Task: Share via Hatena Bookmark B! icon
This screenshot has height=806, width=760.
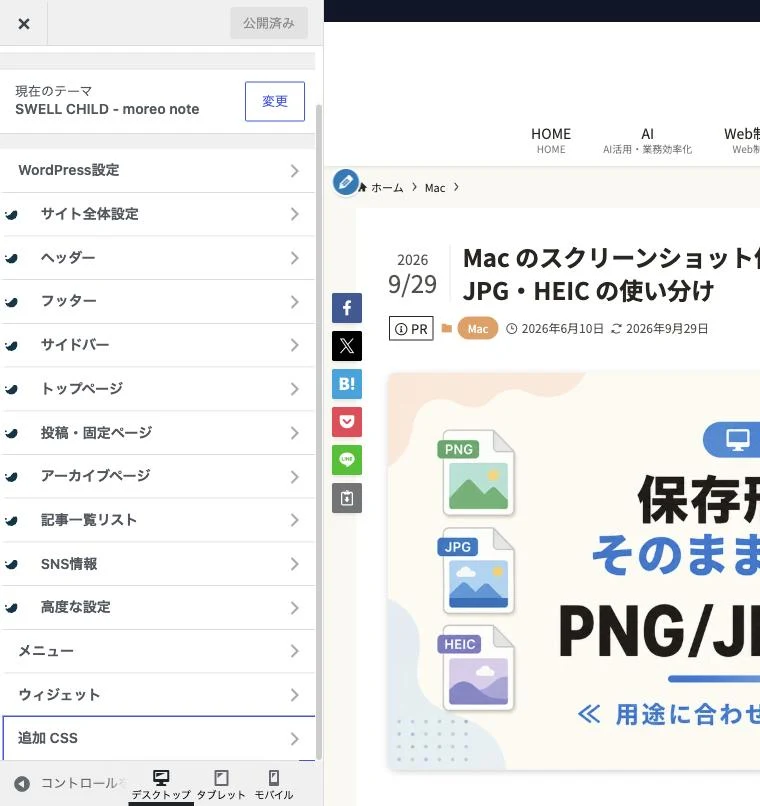Action: tap(347, 384)
